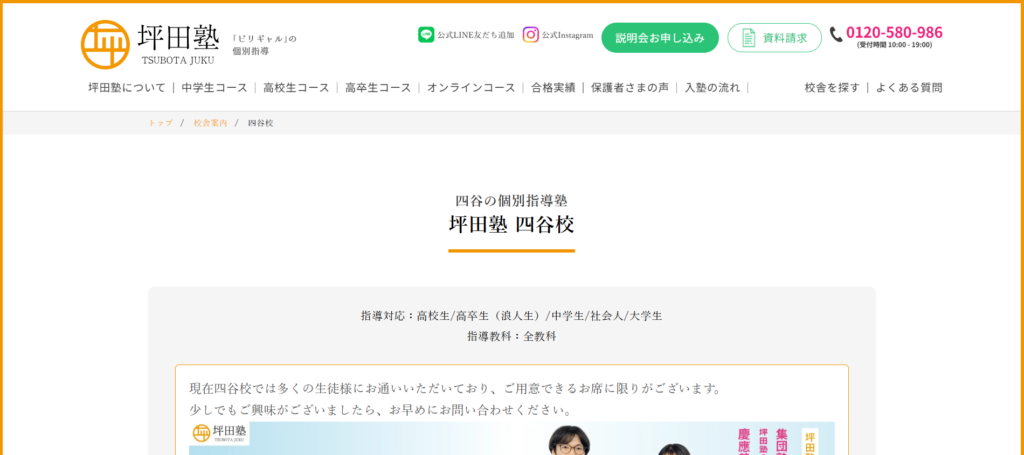Open the official Instagram icon
This screenshot has width=1024, height=455.
coord(531,35)
